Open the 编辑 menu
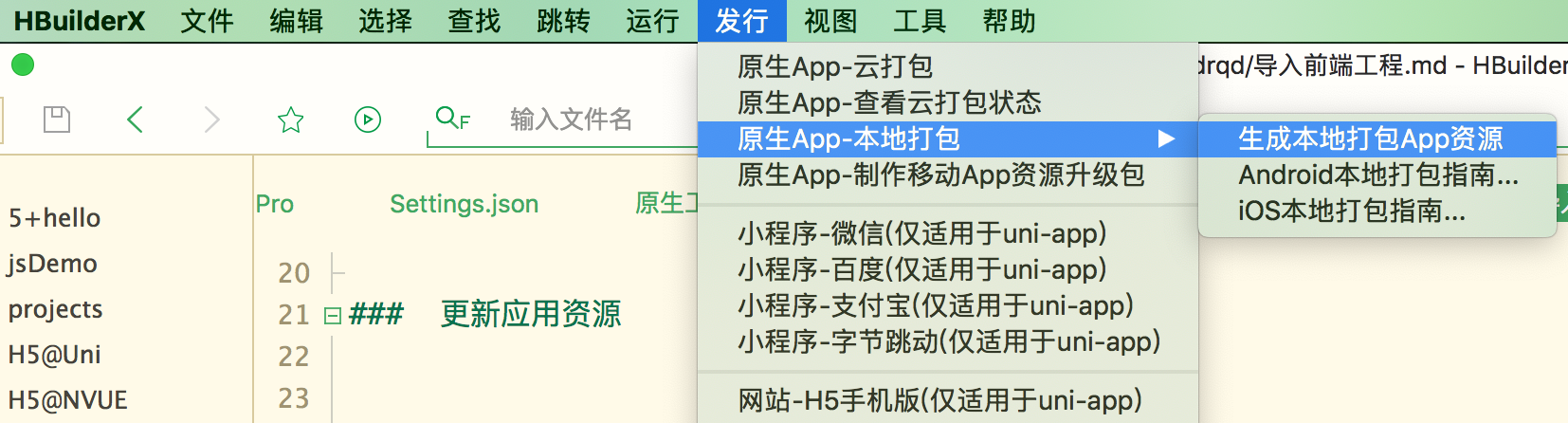Viewport: 1568px width, 423px height. (296, 21)
